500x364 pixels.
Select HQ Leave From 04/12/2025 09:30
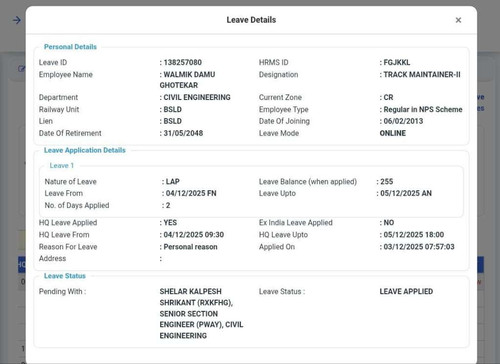click(x=194, y=235)
